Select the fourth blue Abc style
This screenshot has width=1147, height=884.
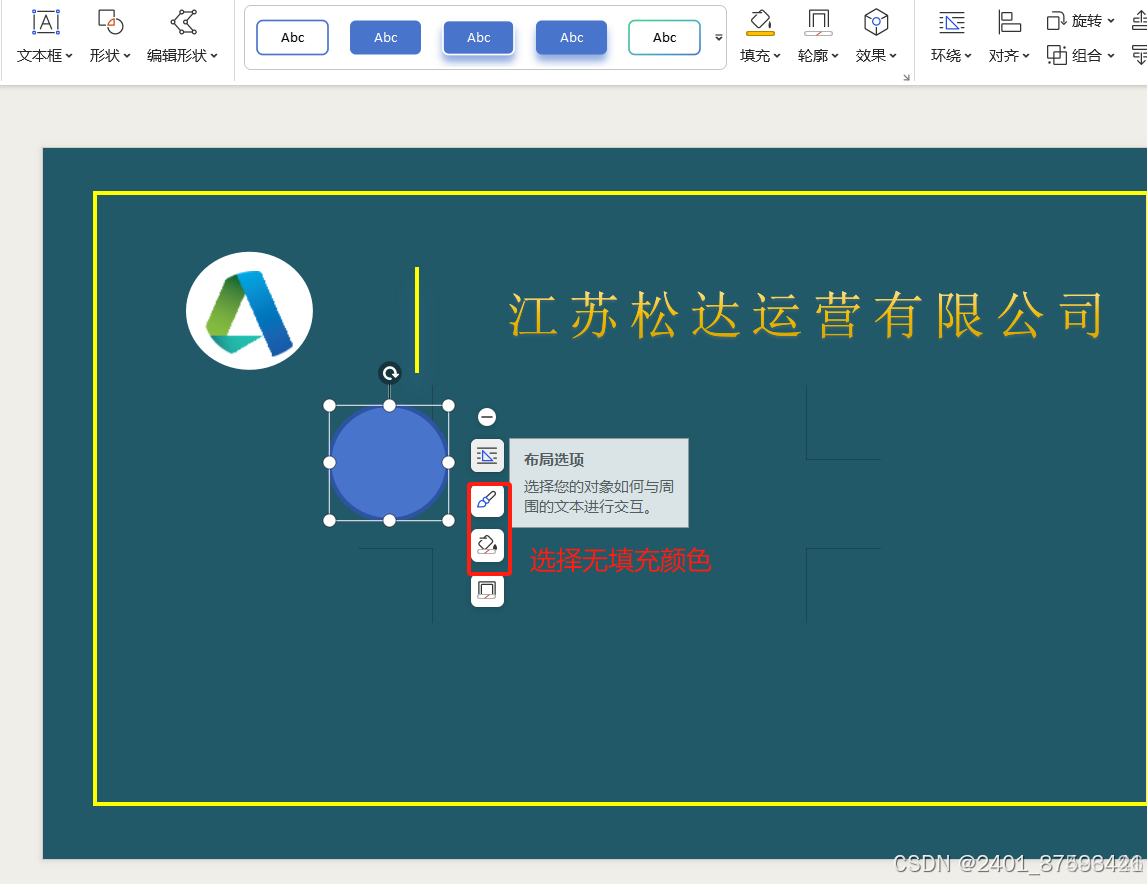click(571, 37)
